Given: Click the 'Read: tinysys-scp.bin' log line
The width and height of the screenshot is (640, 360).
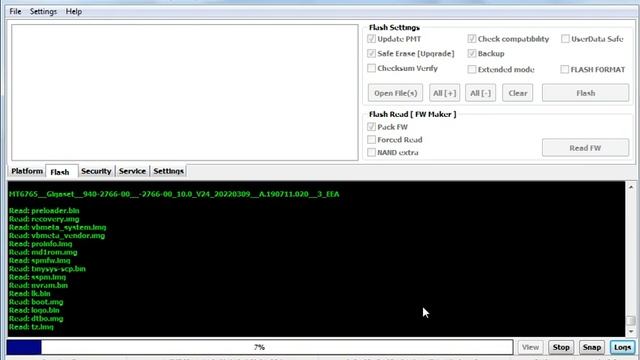Looking at the screenshot, I should click(x=47, y=269).
